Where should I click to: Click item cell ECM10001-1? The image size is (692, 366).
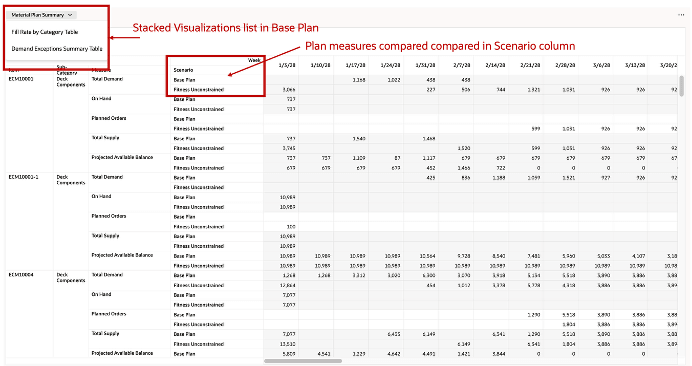click(x=24, y=177)
